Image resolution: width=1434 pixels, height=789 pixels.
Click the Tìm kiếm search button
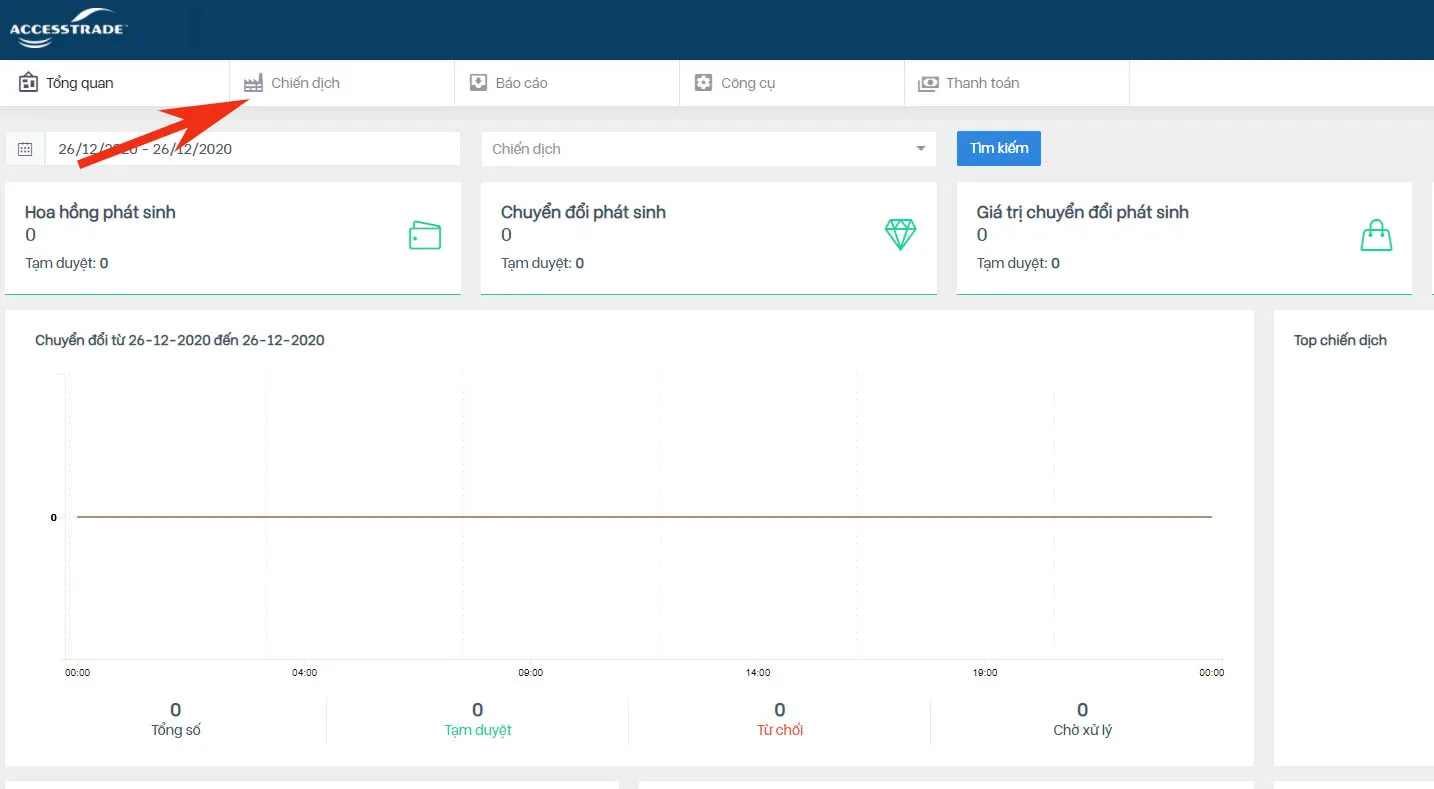[999, 148]
